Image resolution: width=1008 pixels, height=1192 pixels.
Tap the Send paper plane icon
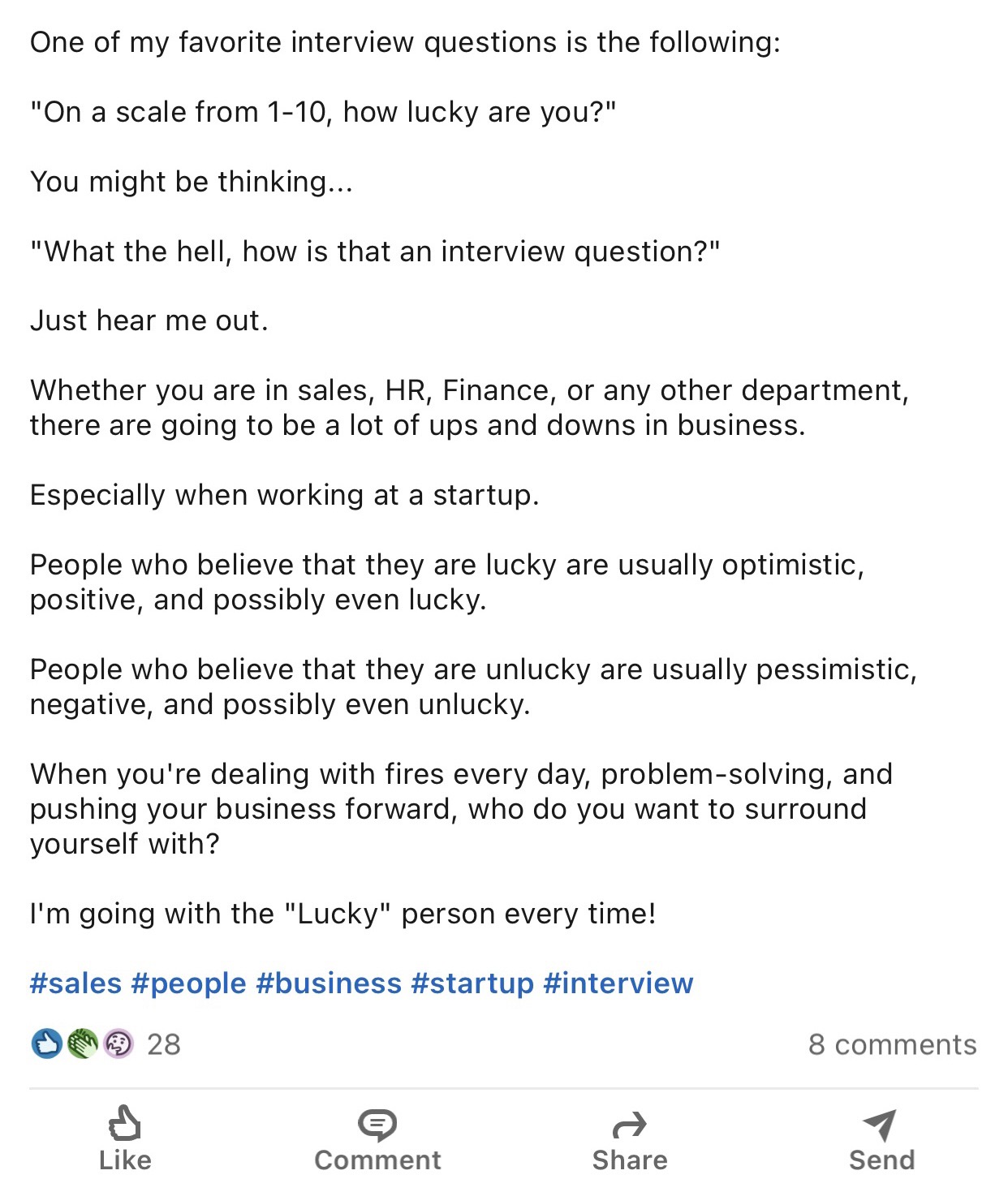coord(881,1125)
